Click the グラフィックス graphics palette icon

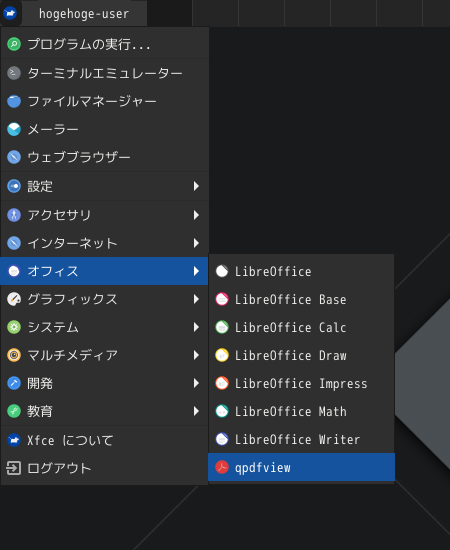point(14,299)
